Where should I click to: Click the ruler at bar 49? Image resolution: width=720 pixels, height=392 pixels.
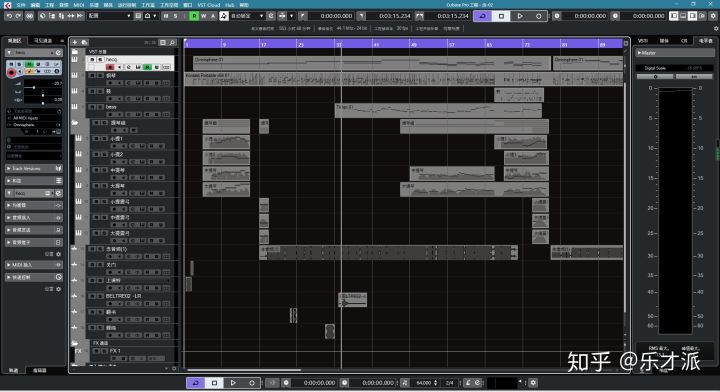[413, 45]
